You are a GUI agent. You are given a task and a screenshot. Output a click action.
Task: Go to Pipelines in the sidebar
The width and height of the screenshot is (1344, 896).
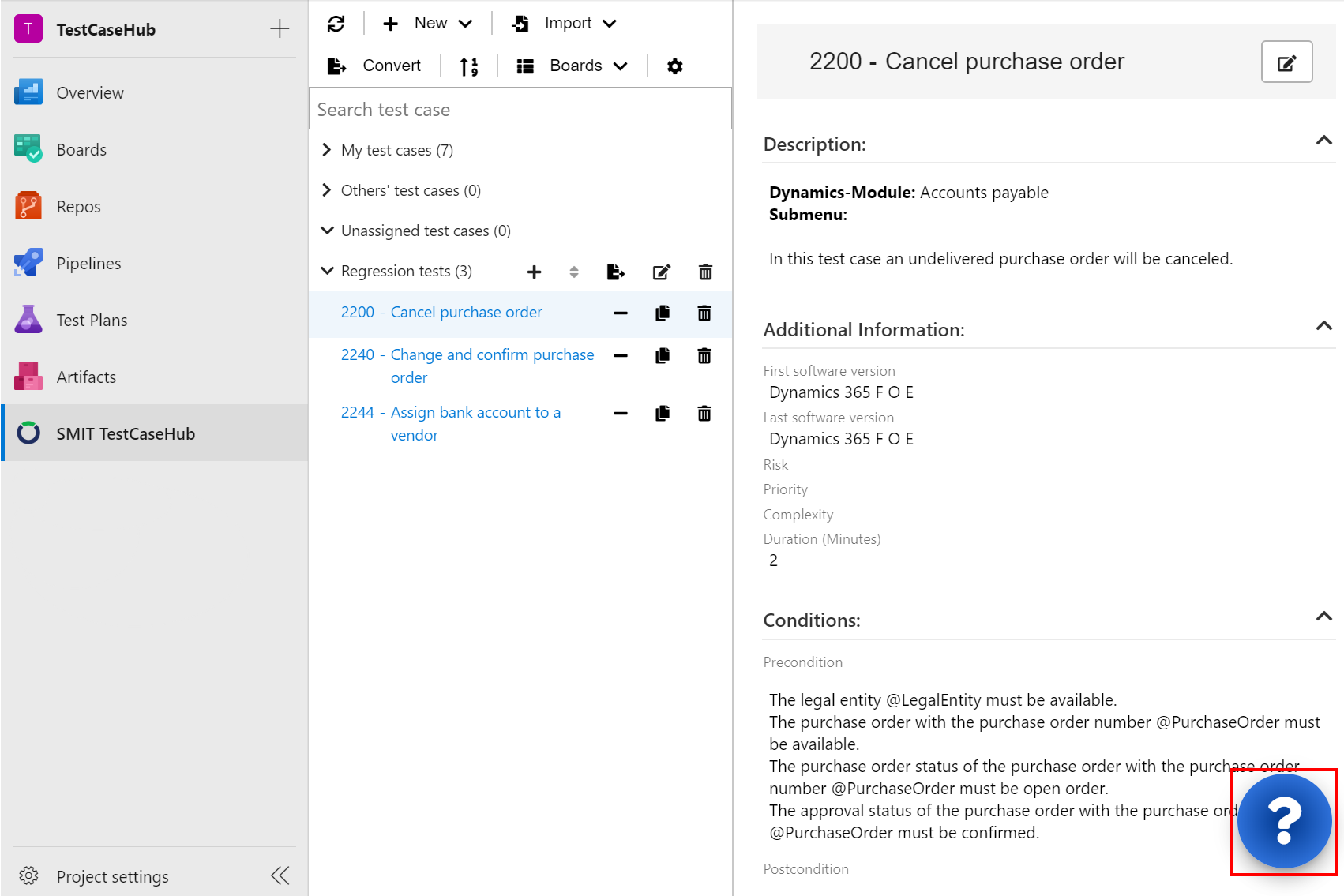[x=88, y=264]
